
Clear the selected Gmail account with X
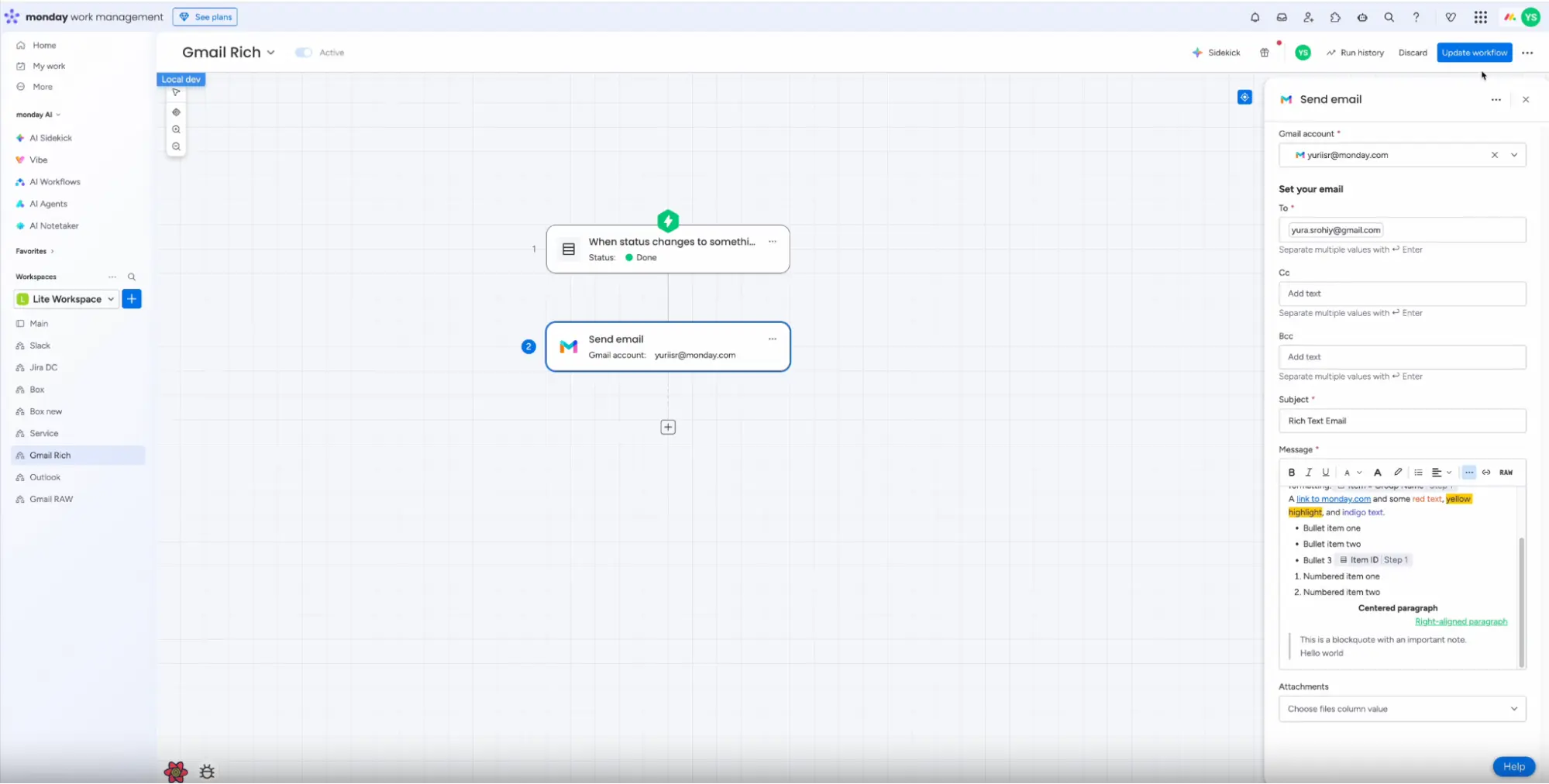1494,155
